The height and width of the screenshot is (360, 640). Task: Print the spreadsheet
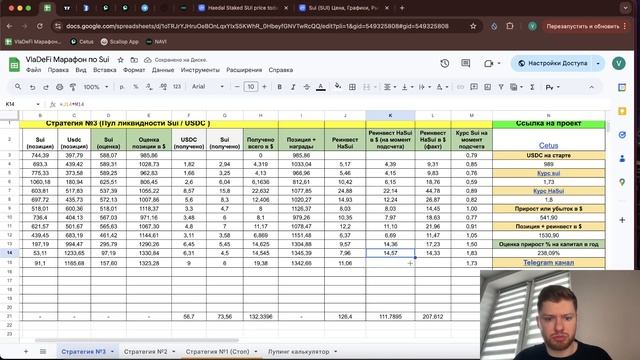(60, 87)
